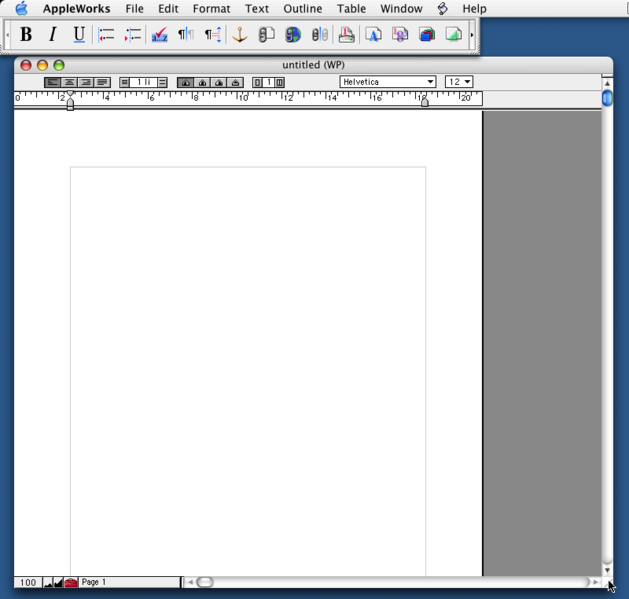Select the right-aligned tab stop marker
The image size is (629, 599).
(219, 83)
